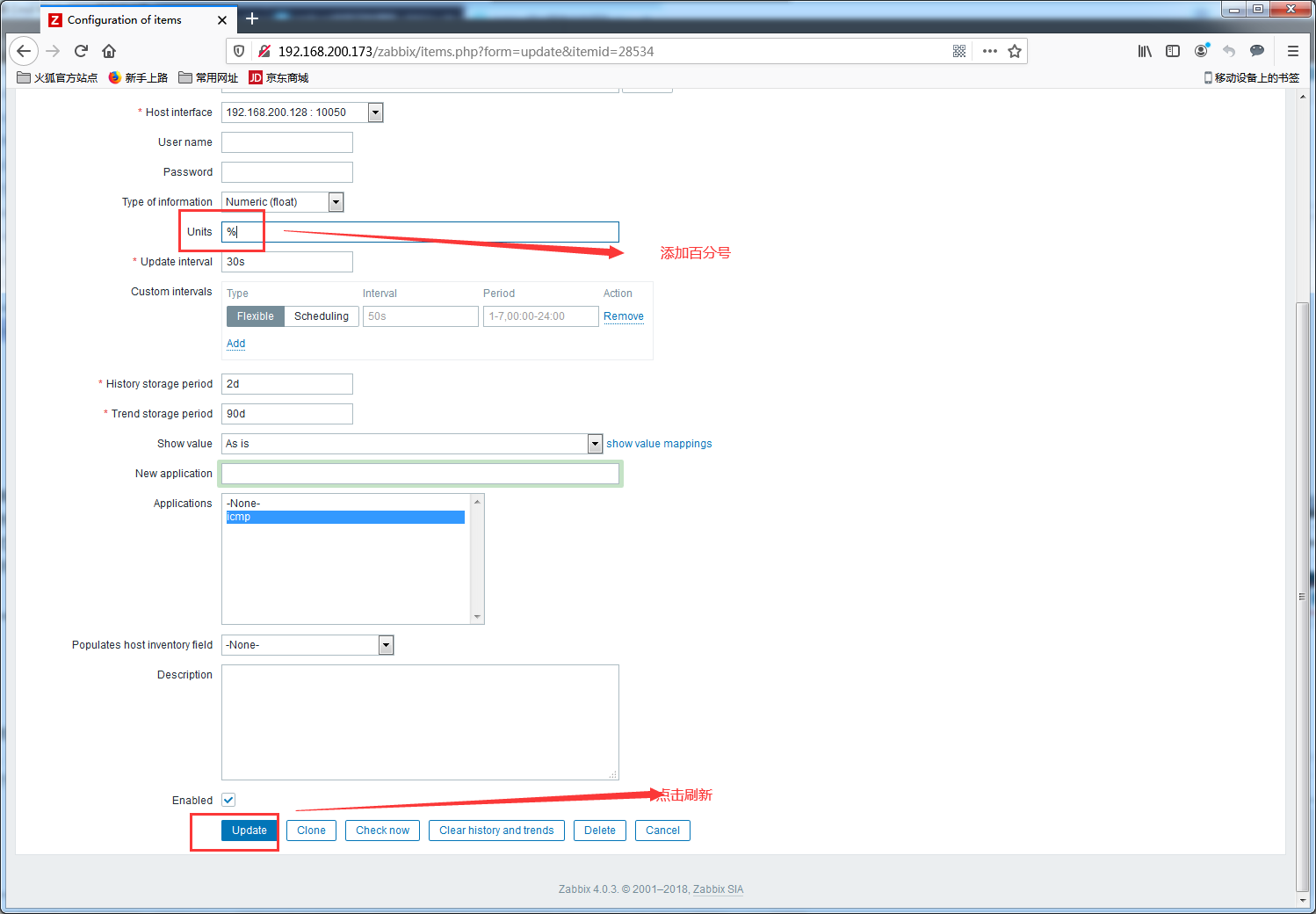This screenshot has width=1316, height=914.
Task: Click the Cancel button
Action: pyautogui.click(x=662, y=831)
